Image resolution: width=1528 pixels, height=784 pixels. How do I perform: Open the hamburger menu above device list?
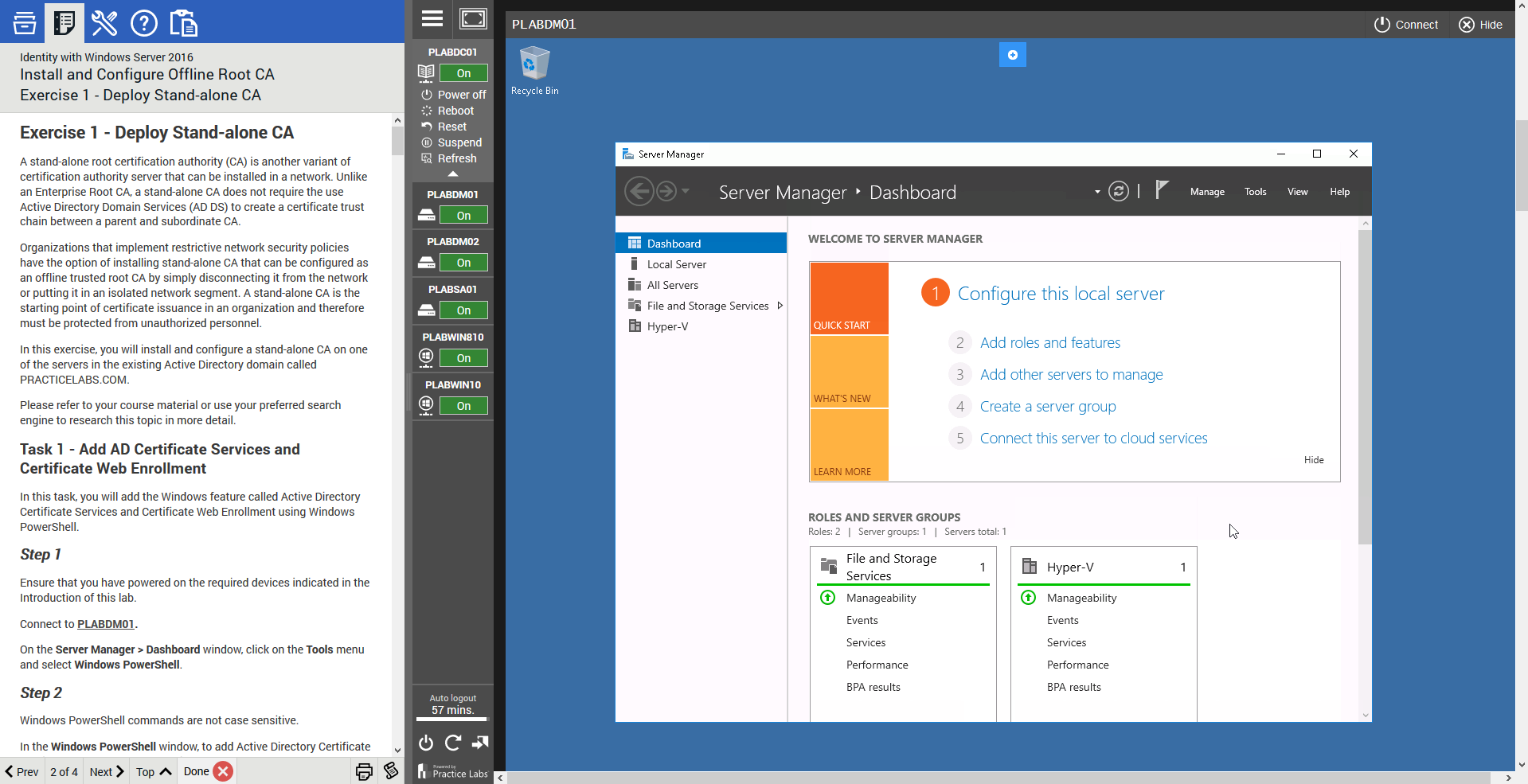[x=432, y=19]
